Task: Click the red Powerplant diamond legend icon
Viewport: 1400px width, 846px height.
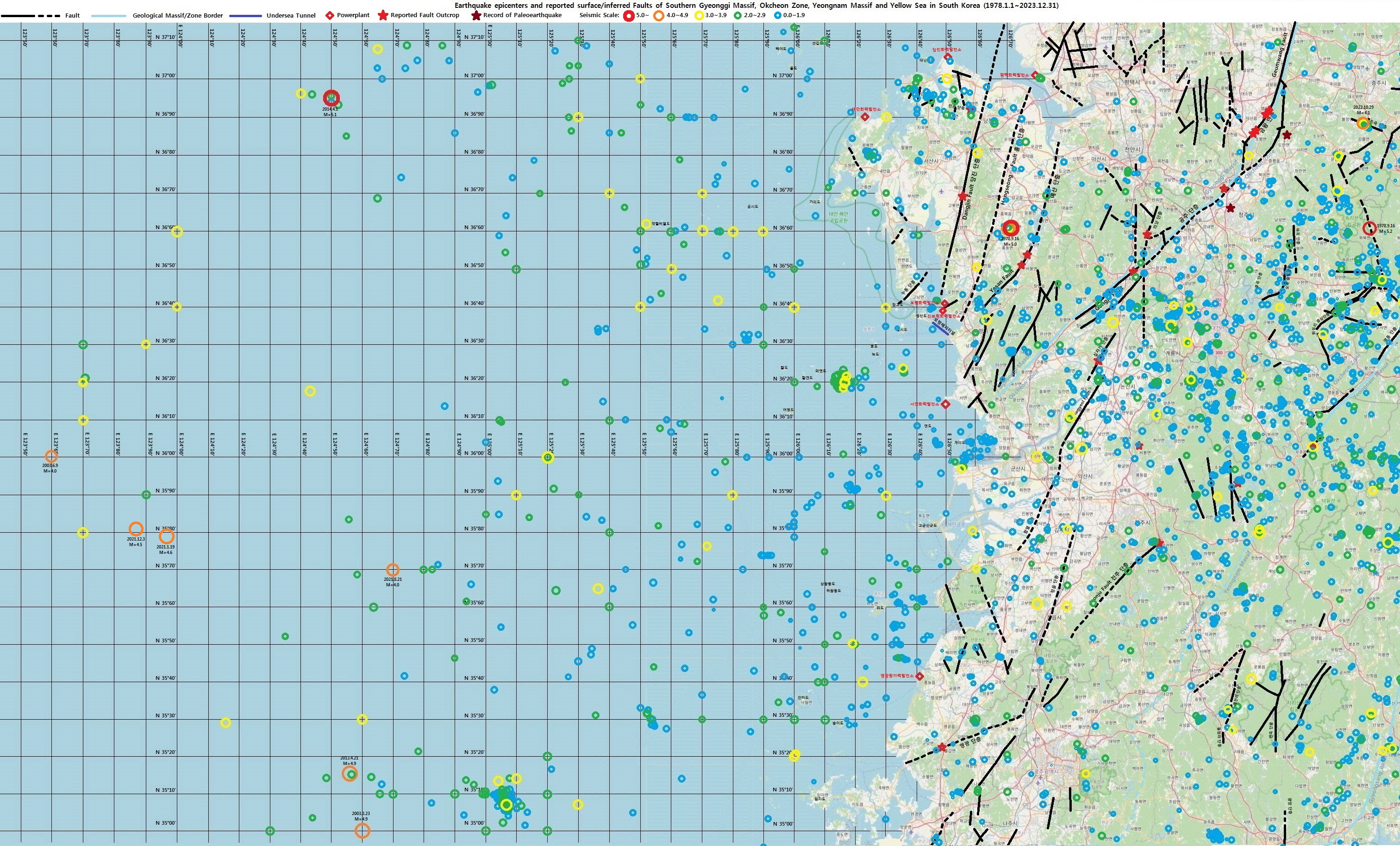Action: [x=330, y=15]
